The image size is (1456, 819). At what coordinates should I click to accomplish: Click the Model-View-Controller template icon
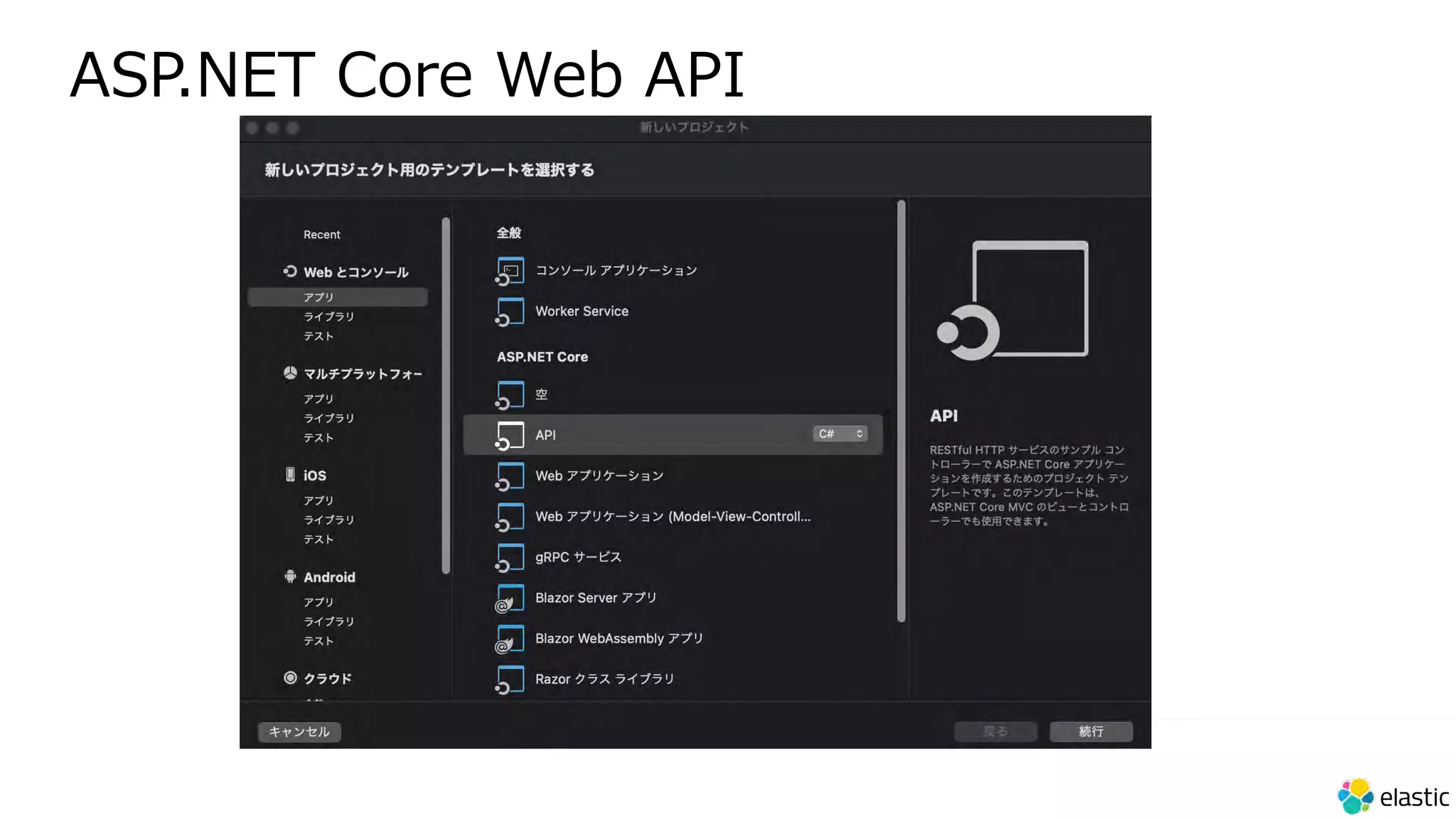click(x=510, y=516)
